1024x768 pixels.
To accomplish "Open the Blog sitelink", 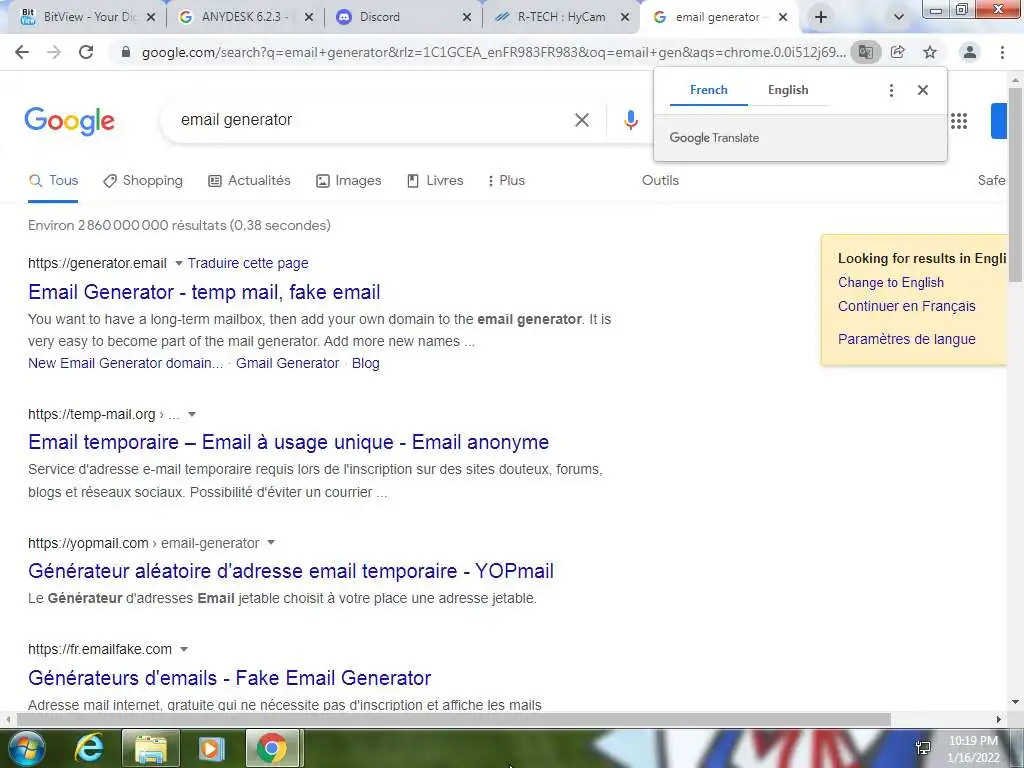I will (366, 363).
